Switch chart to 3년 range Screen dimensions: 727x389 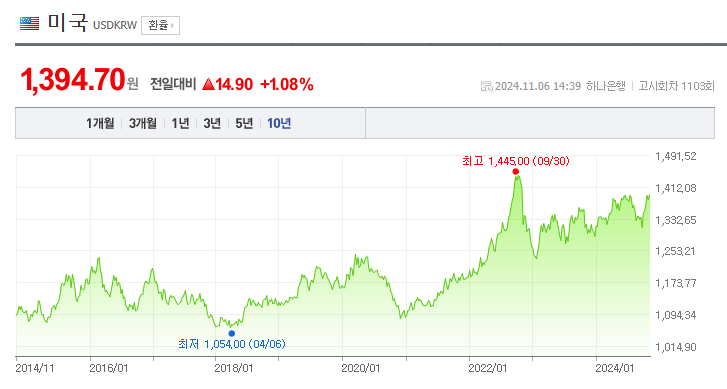(x=212, y=123)
